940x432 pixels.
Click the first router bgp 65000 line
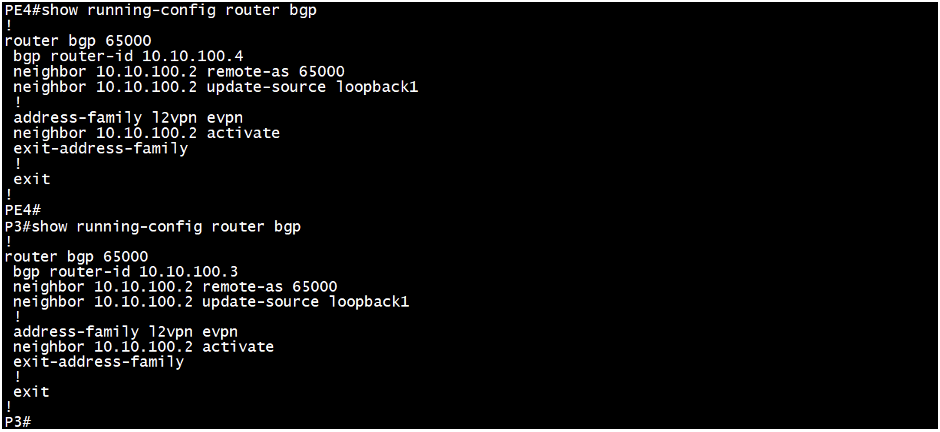pyautogui.click(x=78, y=41)
